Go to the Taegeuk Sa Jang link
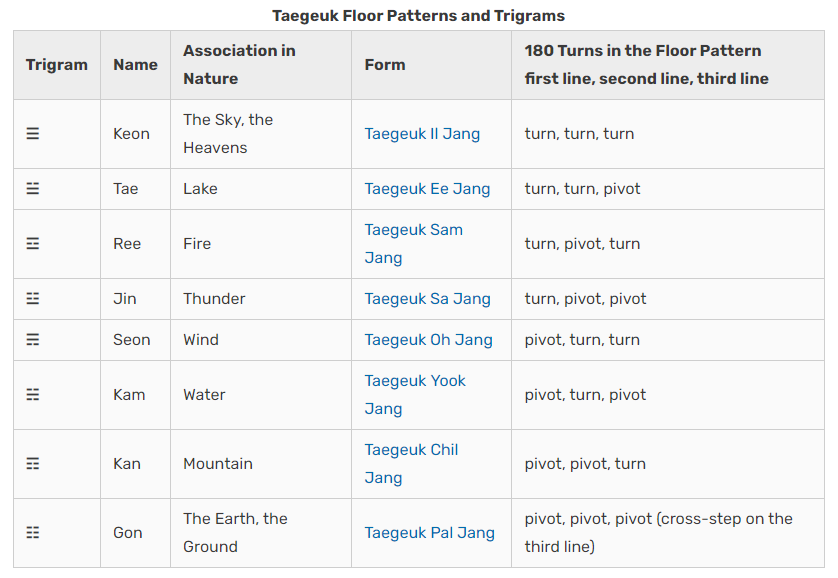 [x=427, y=299]
